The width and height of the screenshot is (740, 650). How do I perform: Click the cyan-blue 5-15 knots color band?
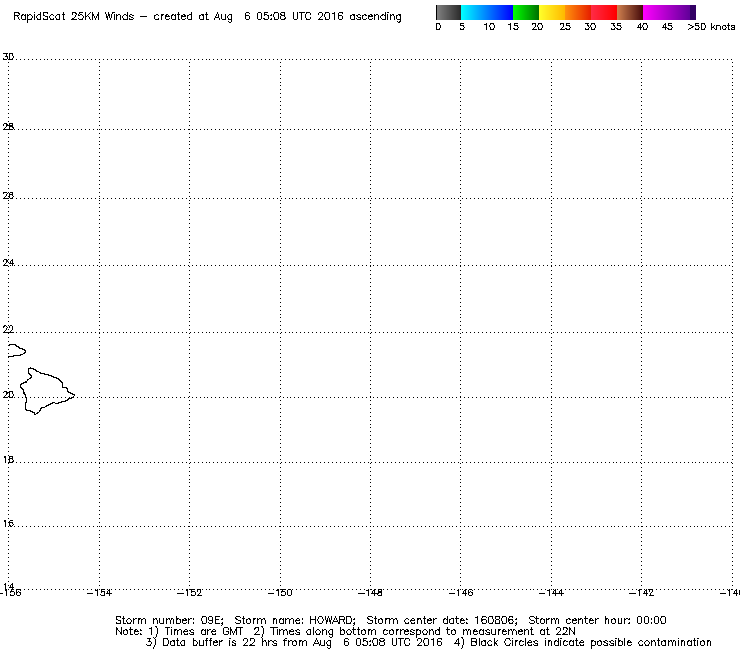tap(487, 12)
